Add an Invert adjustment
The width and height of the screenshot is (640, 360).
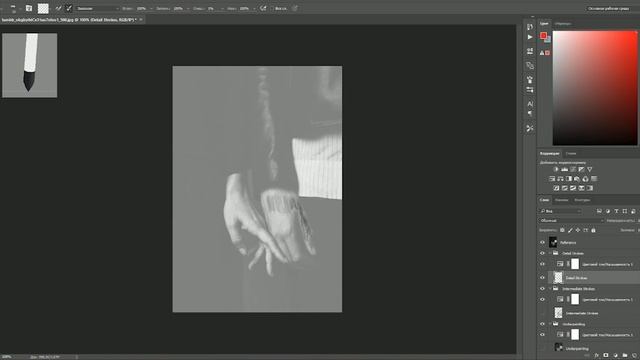pos(556,188)
